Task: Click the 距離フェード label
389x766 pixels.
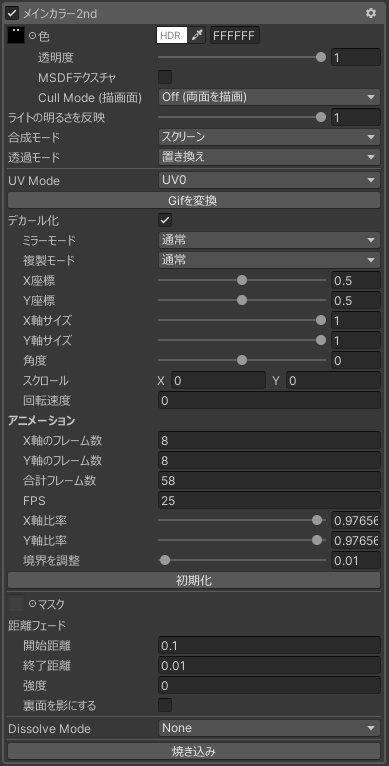Action: 37,624
